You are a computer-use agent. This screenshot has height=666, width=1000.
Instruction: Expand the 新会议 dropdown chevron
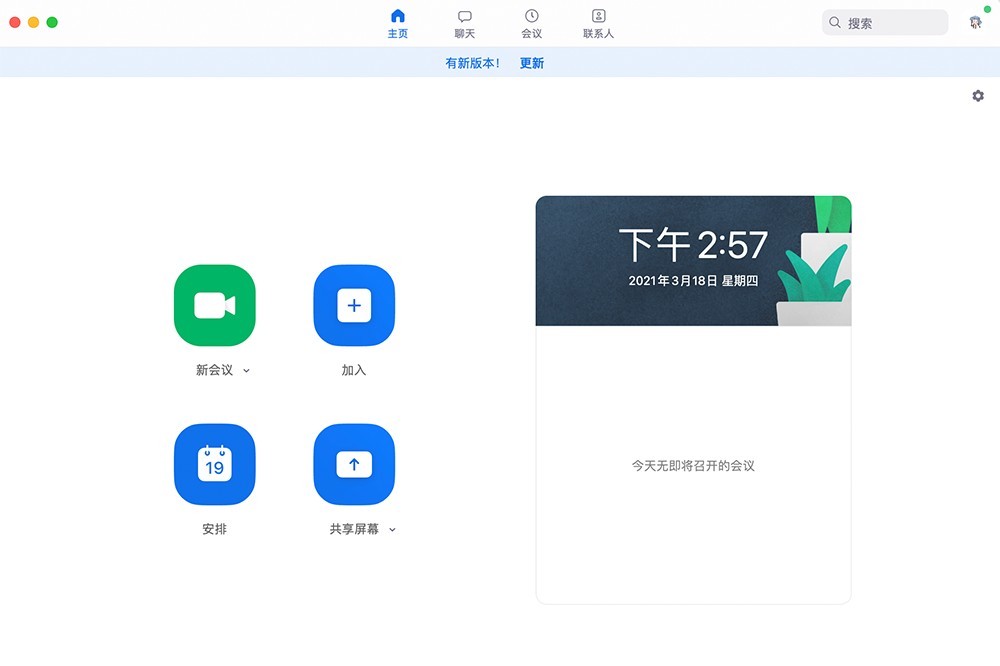pyautogui.click(x=247, y=371)
